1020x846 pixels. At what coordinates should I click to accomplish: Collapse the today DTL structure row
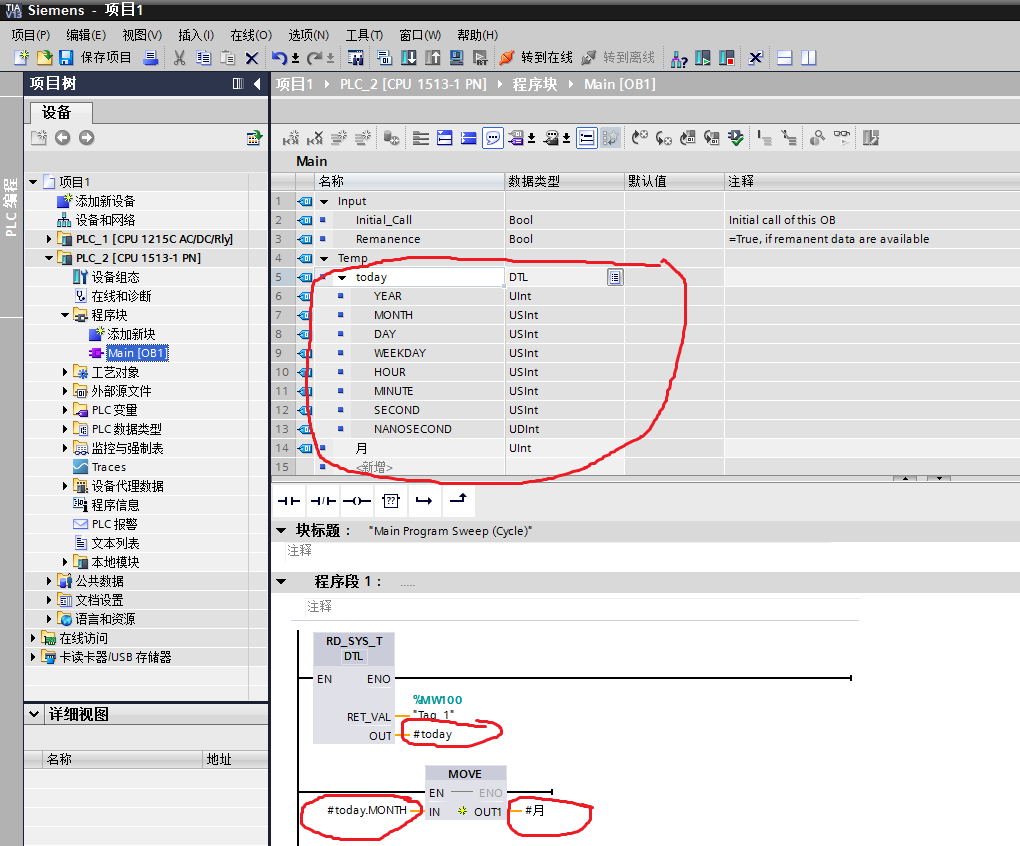pyautogui.click(x=342, y=278)
